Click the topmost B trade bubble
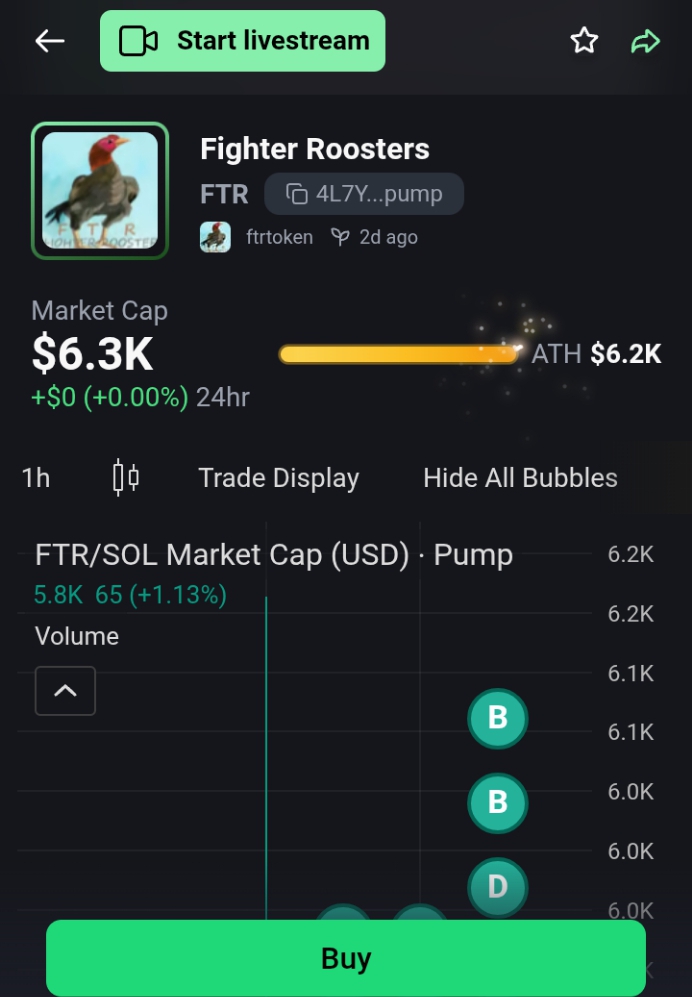The width and height of the screenshot is (692, 997). tap(497, 718)
